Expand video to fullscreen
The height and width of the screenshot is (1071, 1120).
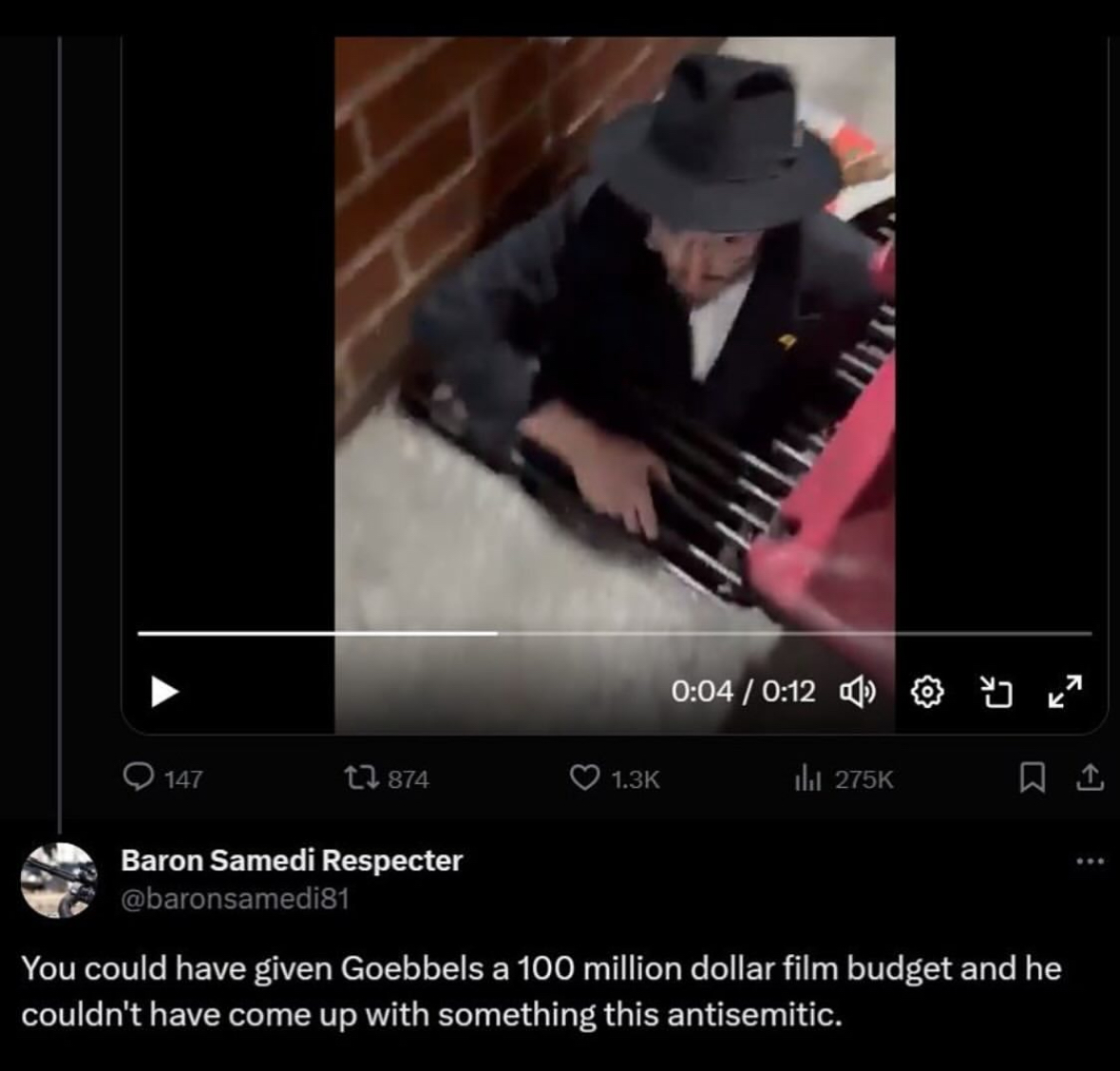[x=1064, y=691]
